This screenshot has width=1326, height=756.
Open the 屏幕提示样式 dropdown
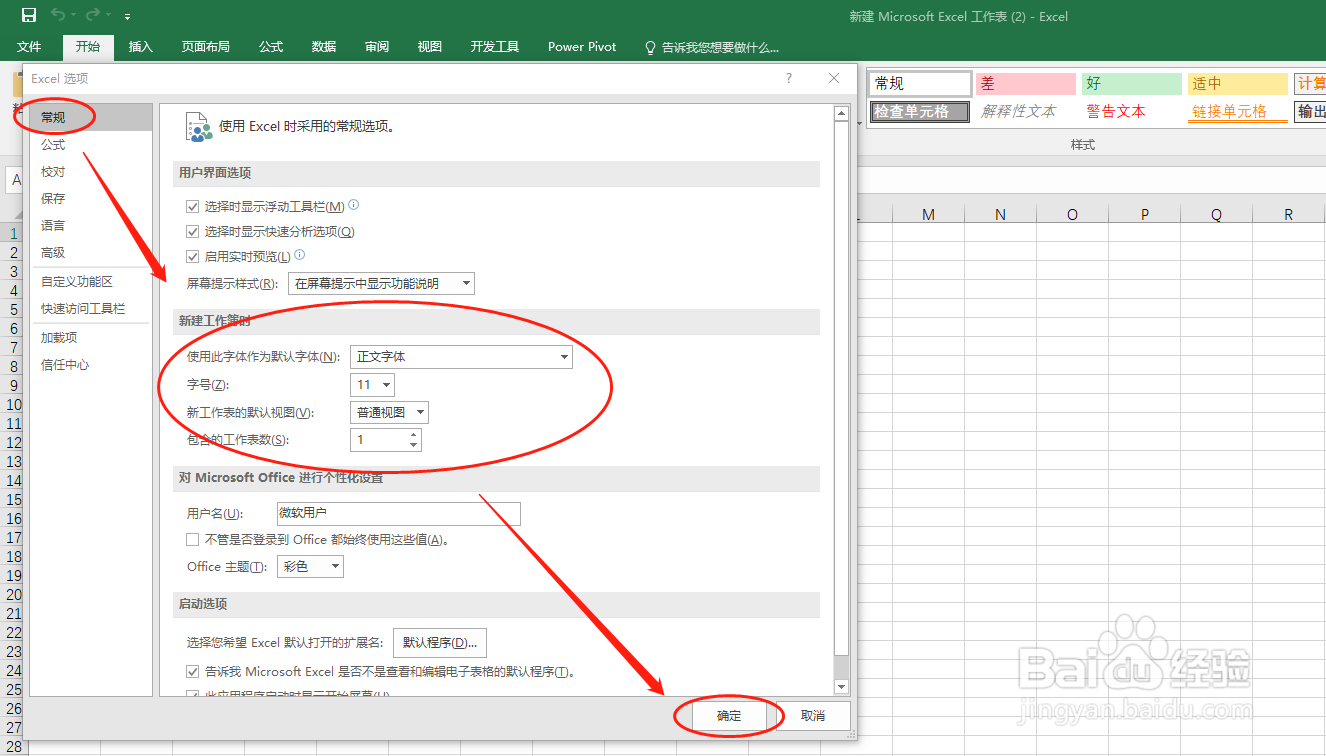tap(381, 283)
